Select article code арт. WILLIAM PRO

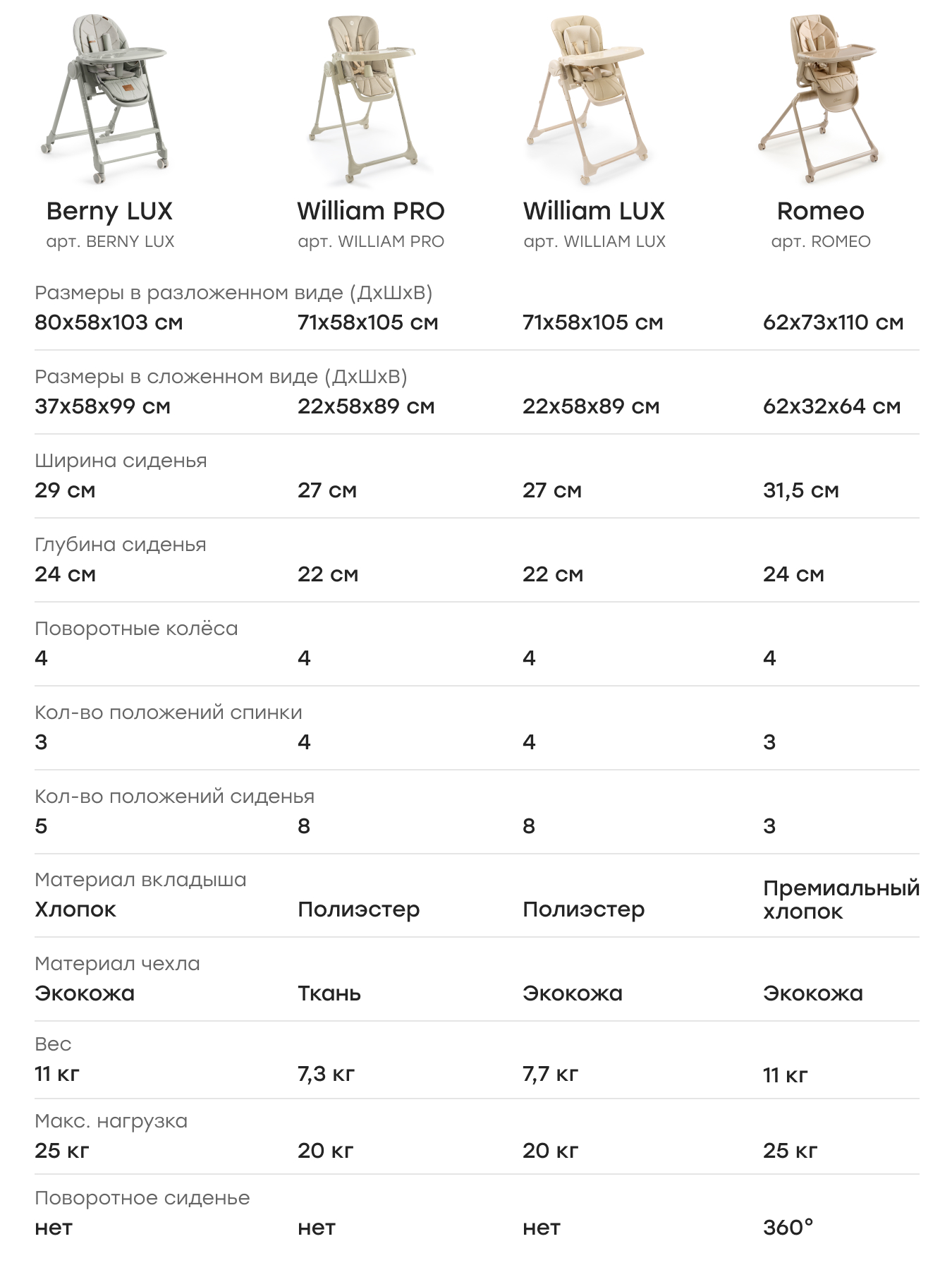pyautogui.click(x=371, y=242)
